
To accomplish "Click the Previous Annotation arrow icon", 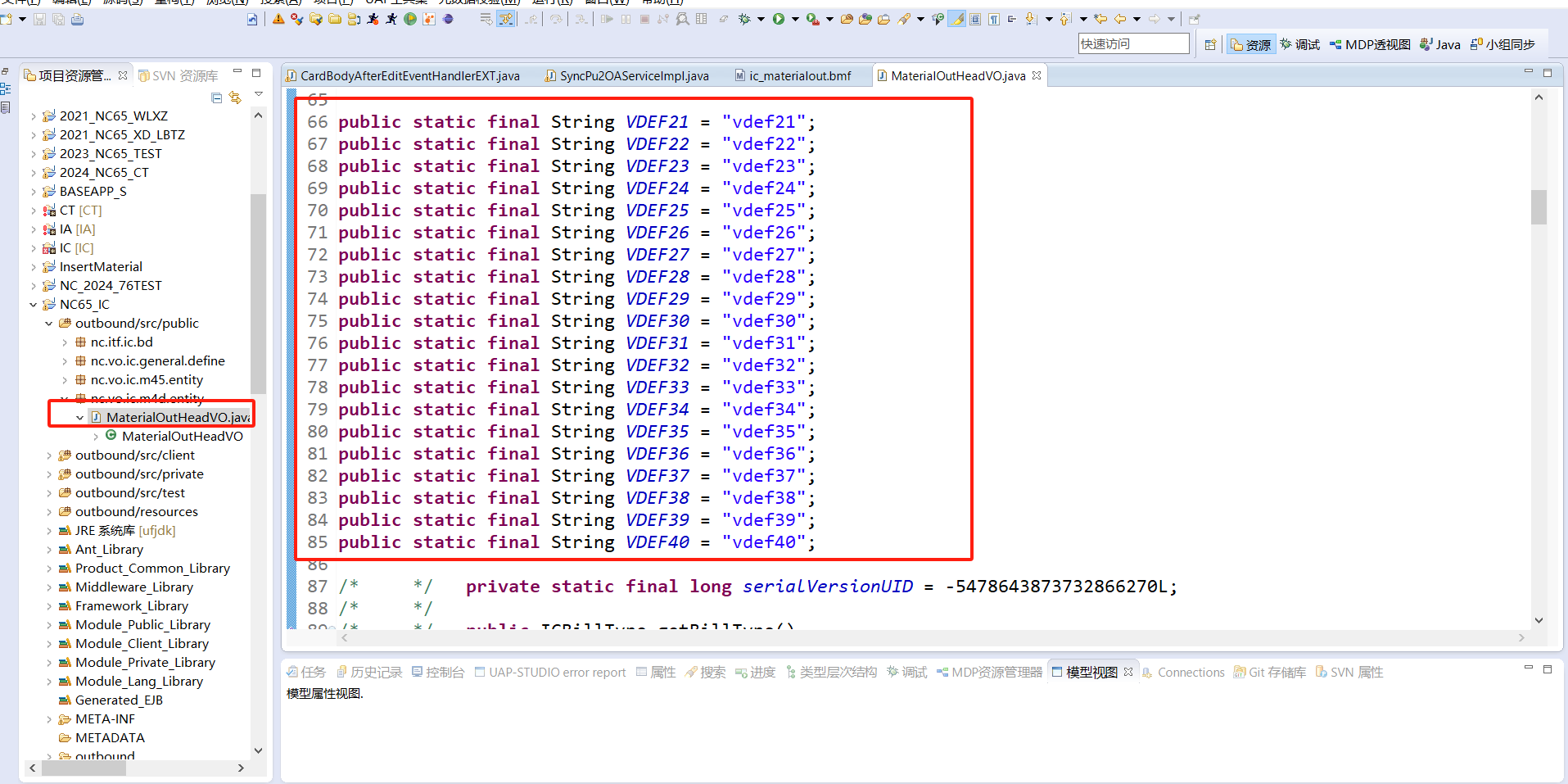I will click(x=1065, y=19).
